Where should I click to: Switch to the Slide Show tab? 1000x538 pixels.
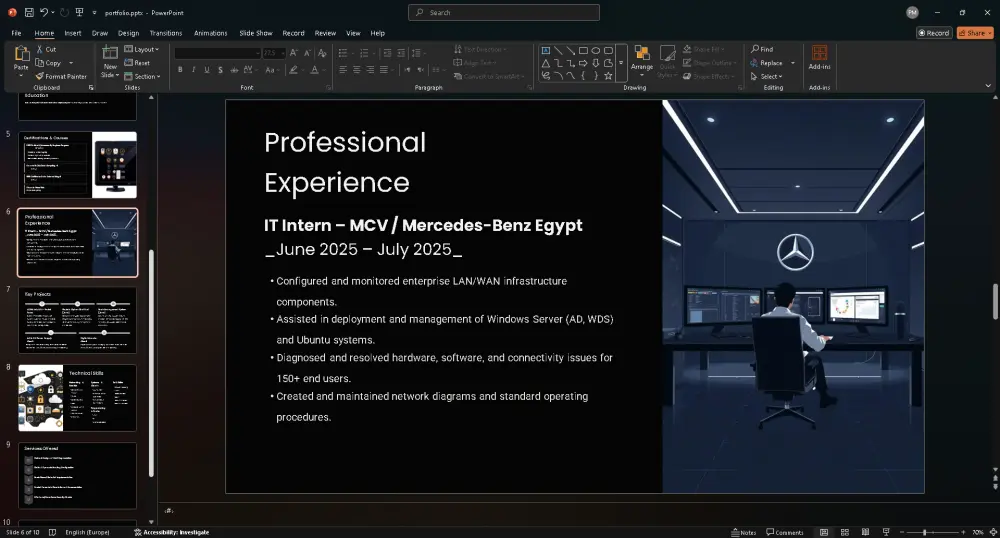[256, 33]
